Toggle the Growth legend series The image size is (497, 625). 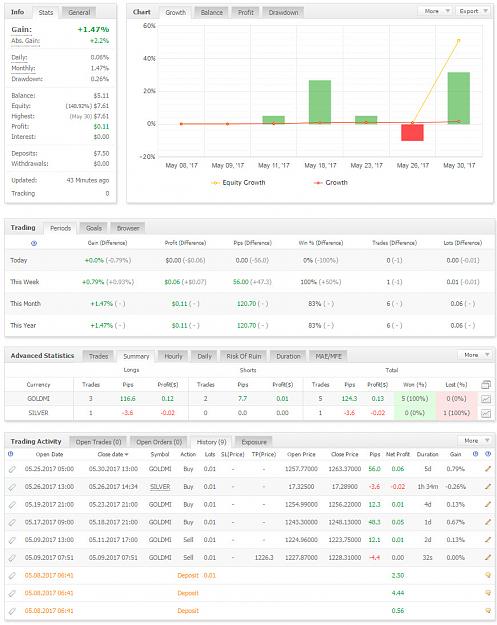click(x=331, y=183)
